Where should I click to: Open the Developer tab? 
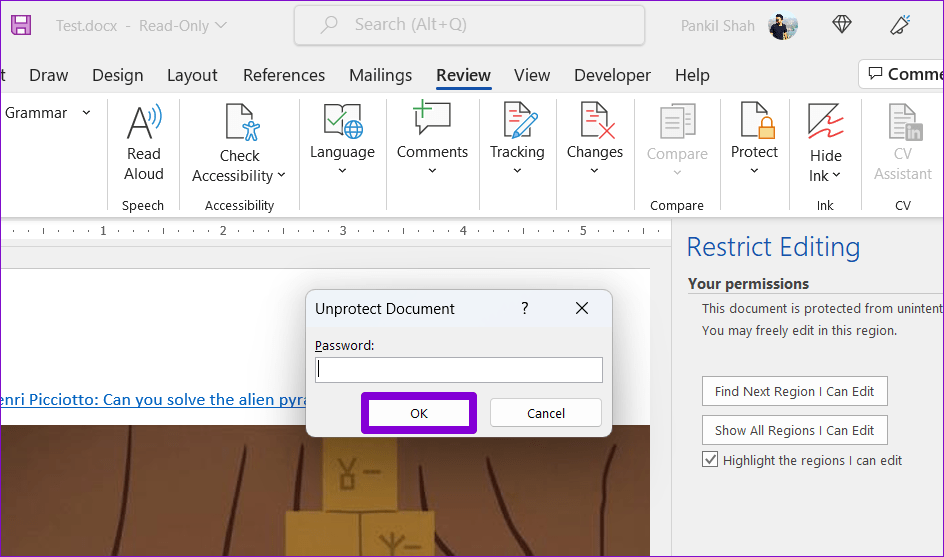613,75
